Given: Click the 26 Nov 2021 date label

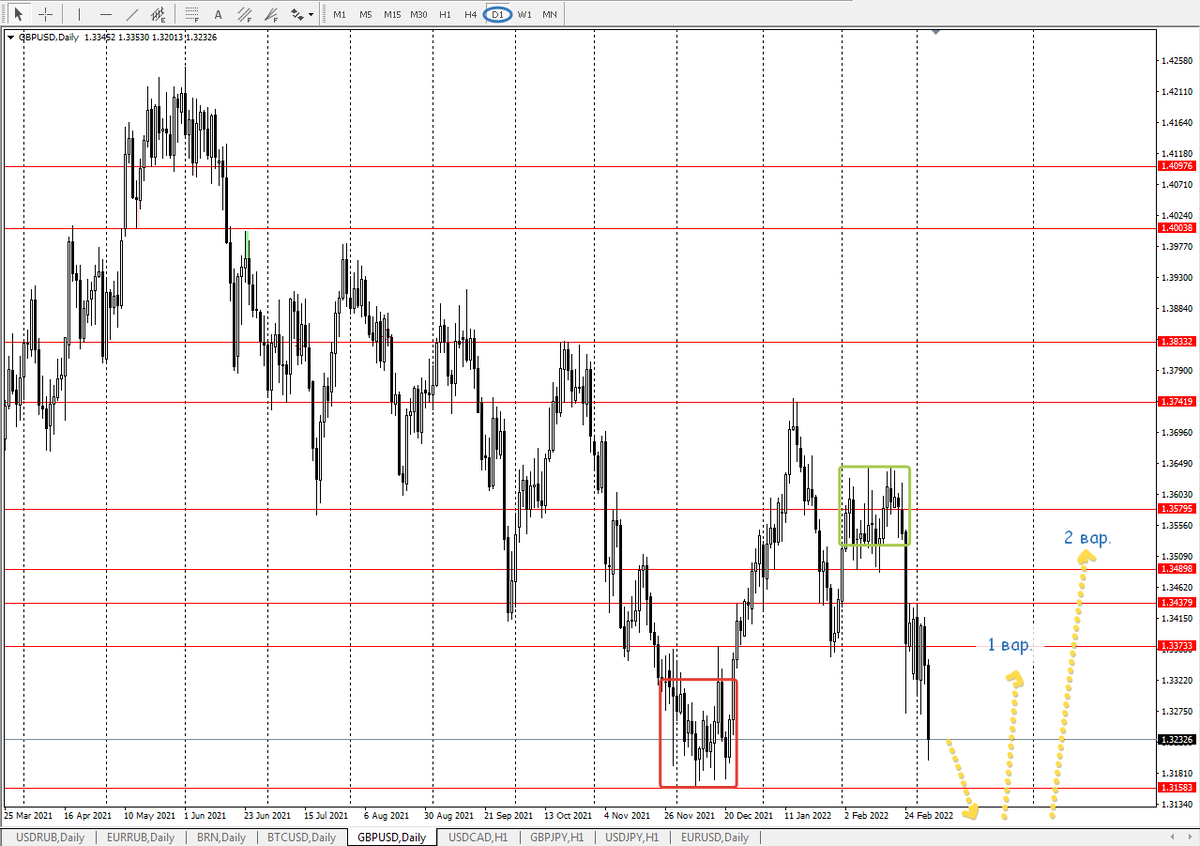Looking at the screenshot, I should 690,816.
